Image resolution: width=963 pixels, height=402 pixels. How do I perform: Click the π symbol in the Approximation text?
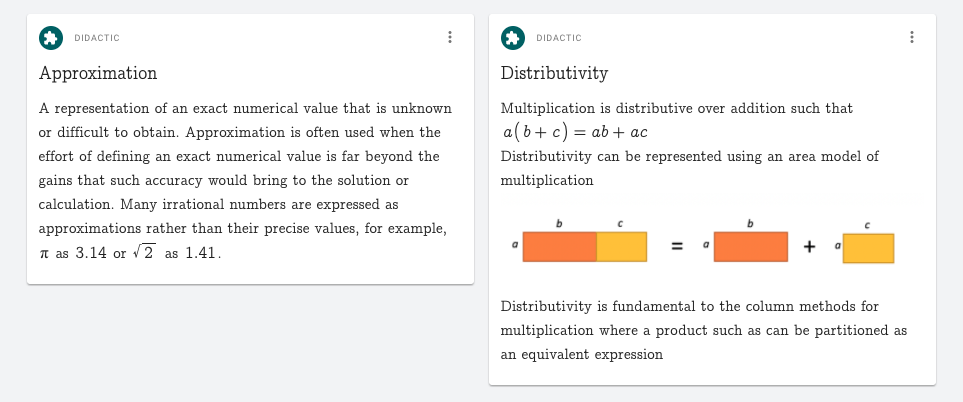click(x=44, y=254)
